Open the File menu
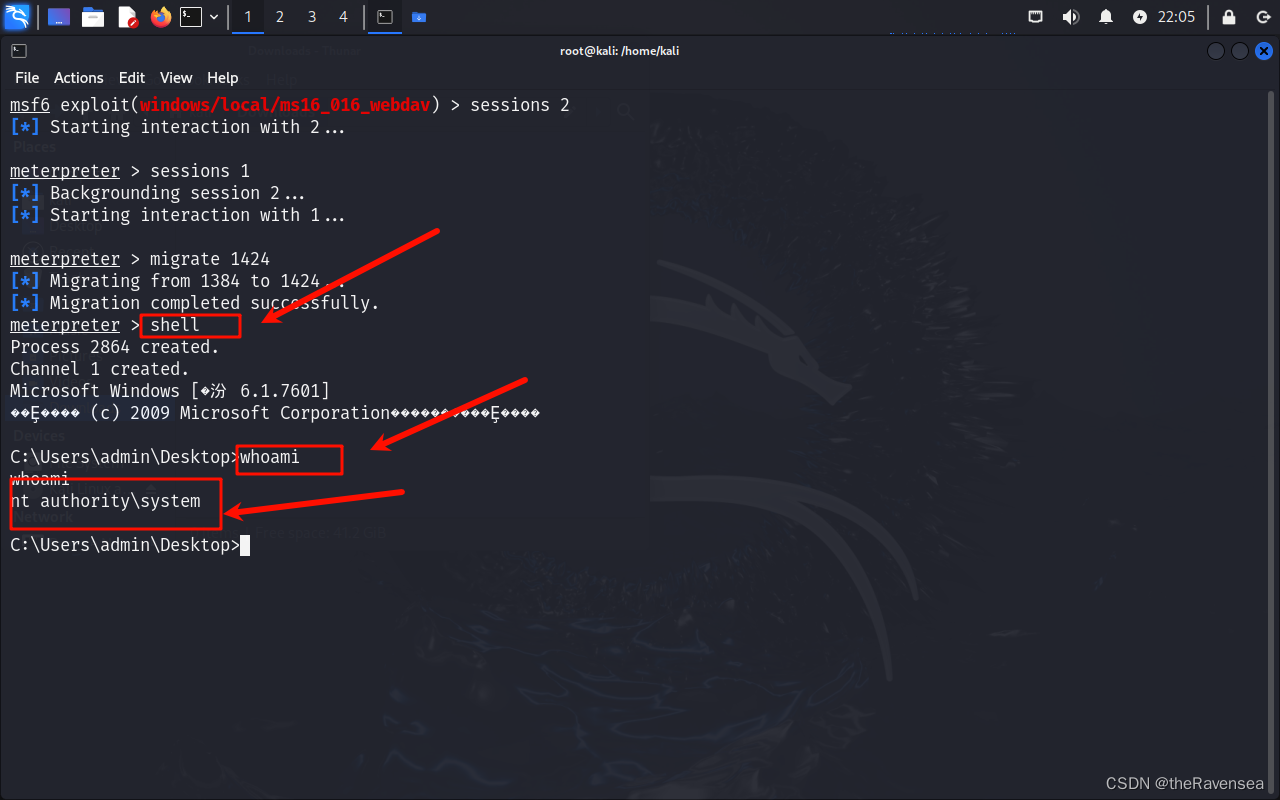The height and width of the screenshot is (800, 1280). 27,78
